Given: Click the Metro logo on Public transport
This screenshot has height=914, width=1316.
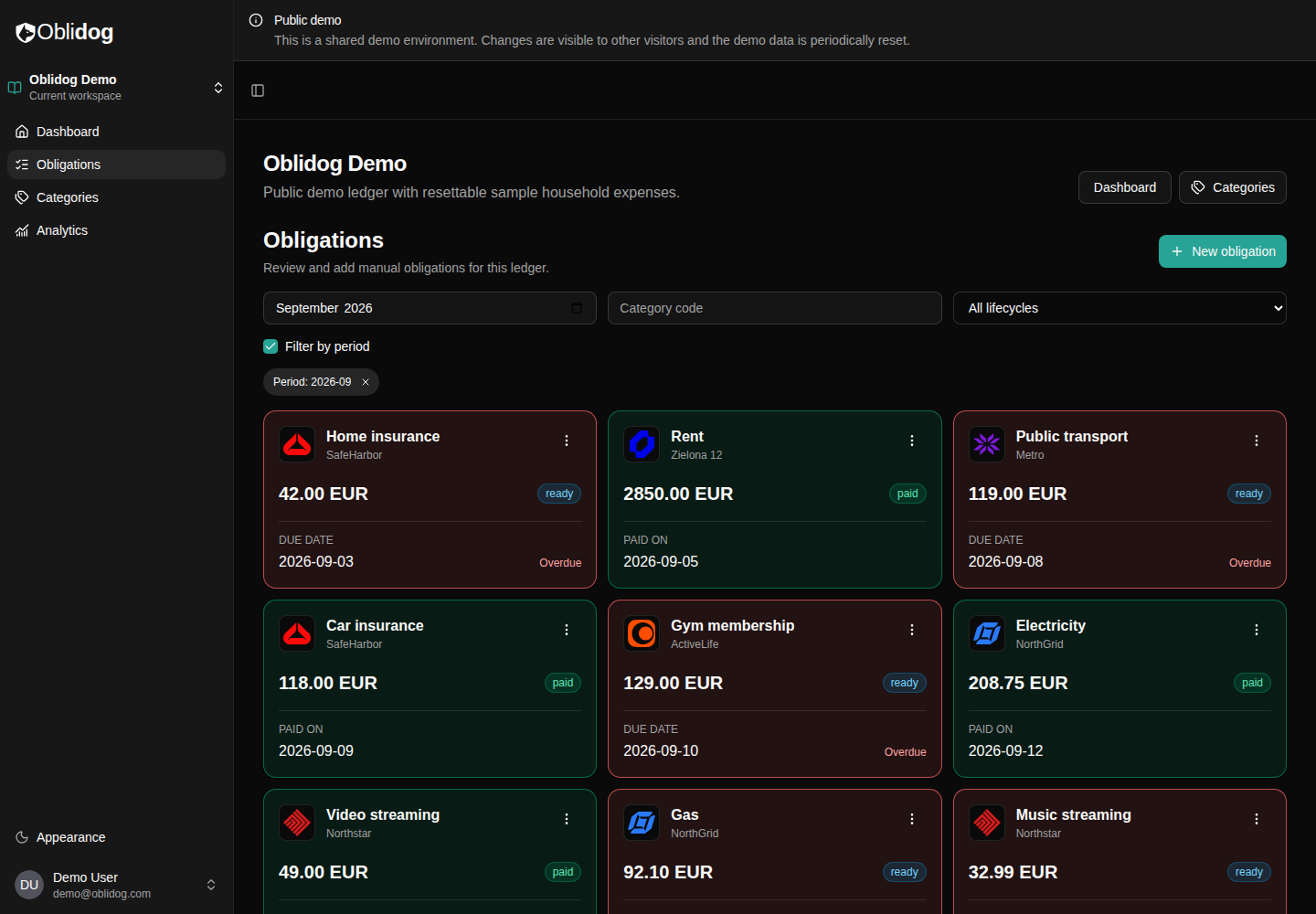Looking at the screenshot, I should pos(987,444).
